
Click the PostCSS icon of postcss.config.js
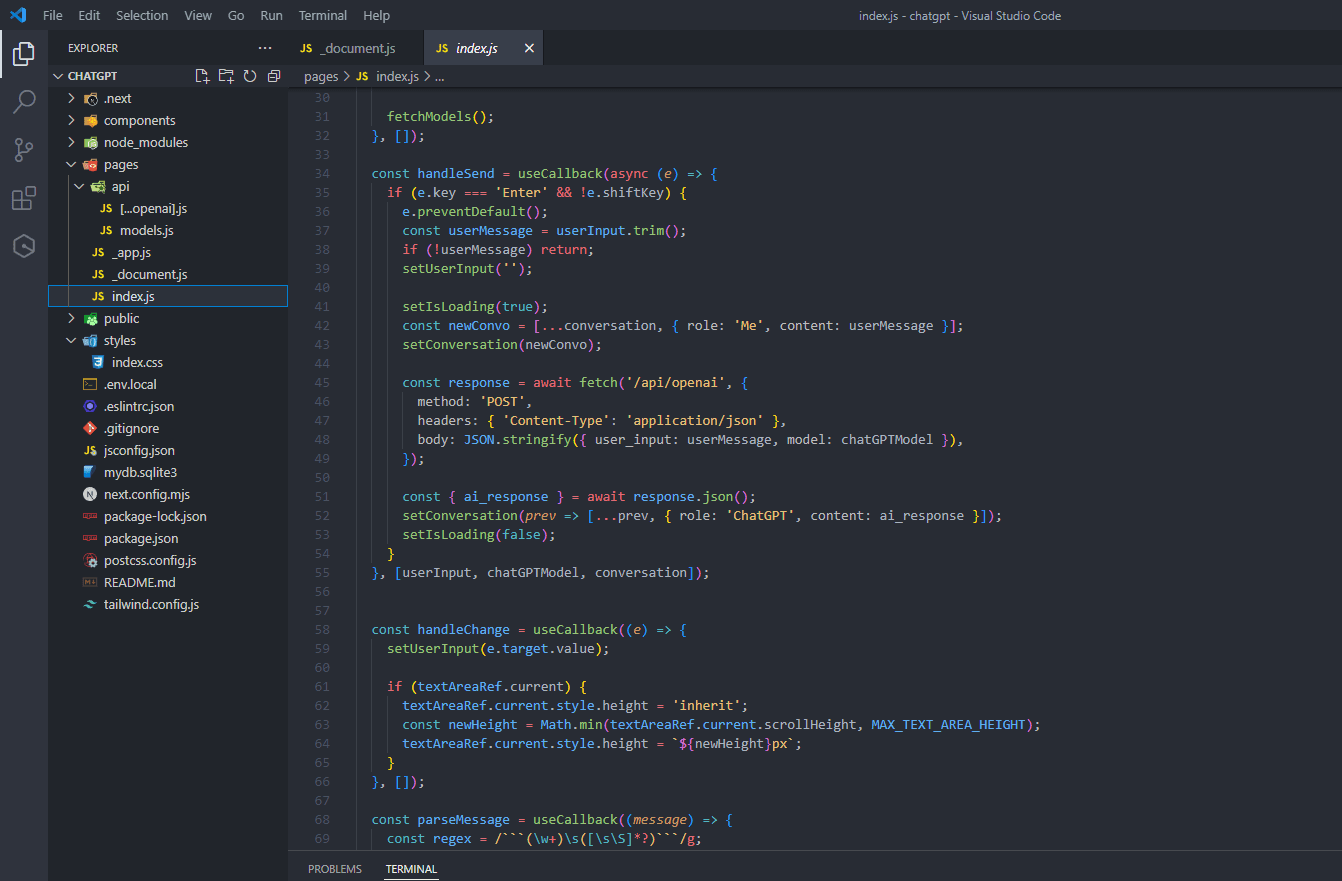pyautogui.click(x=90, y=560)
